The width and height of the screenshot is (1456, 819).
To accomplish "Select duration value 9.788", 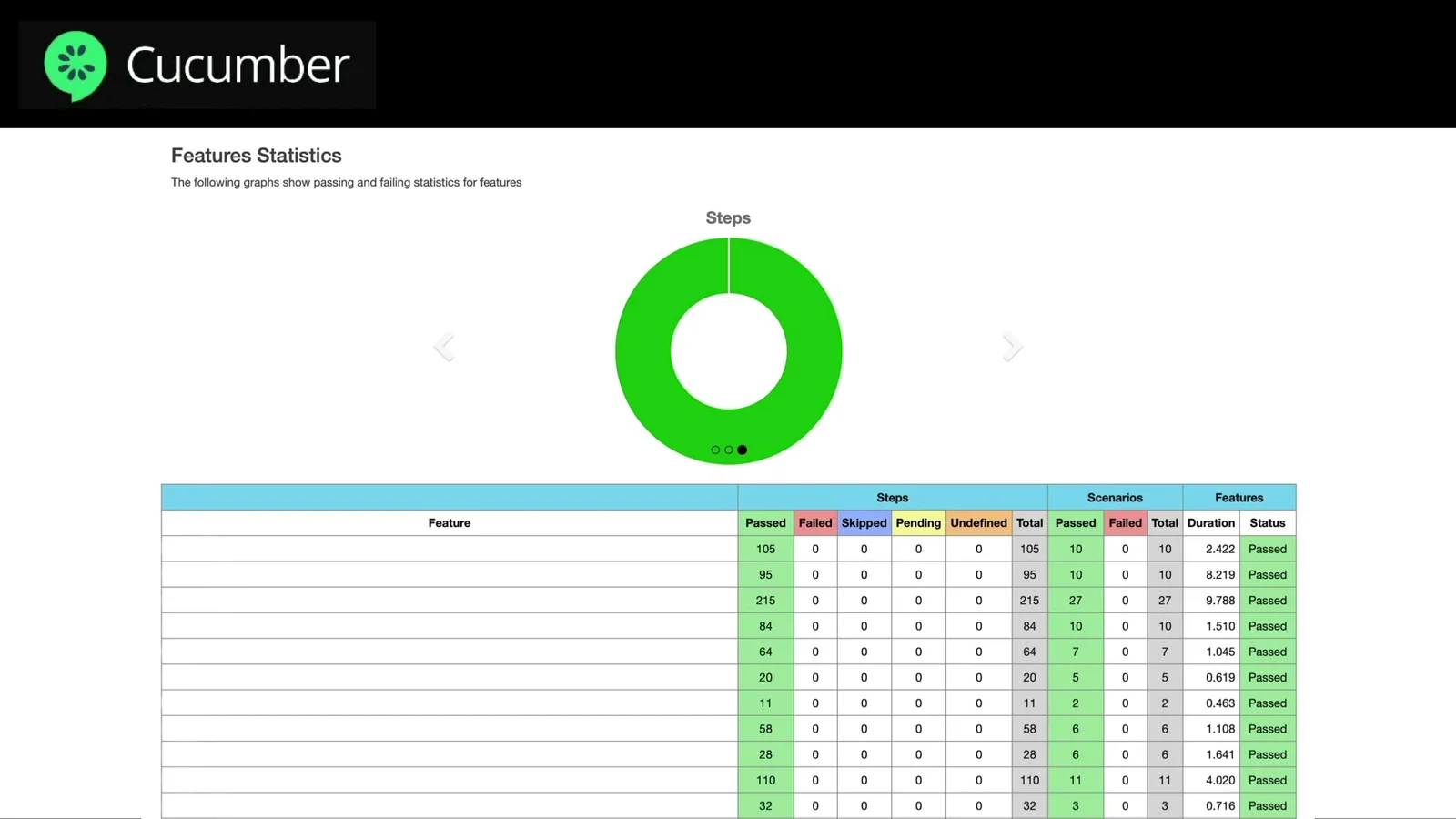I will pyautogui.click(x=1220, y=601).
